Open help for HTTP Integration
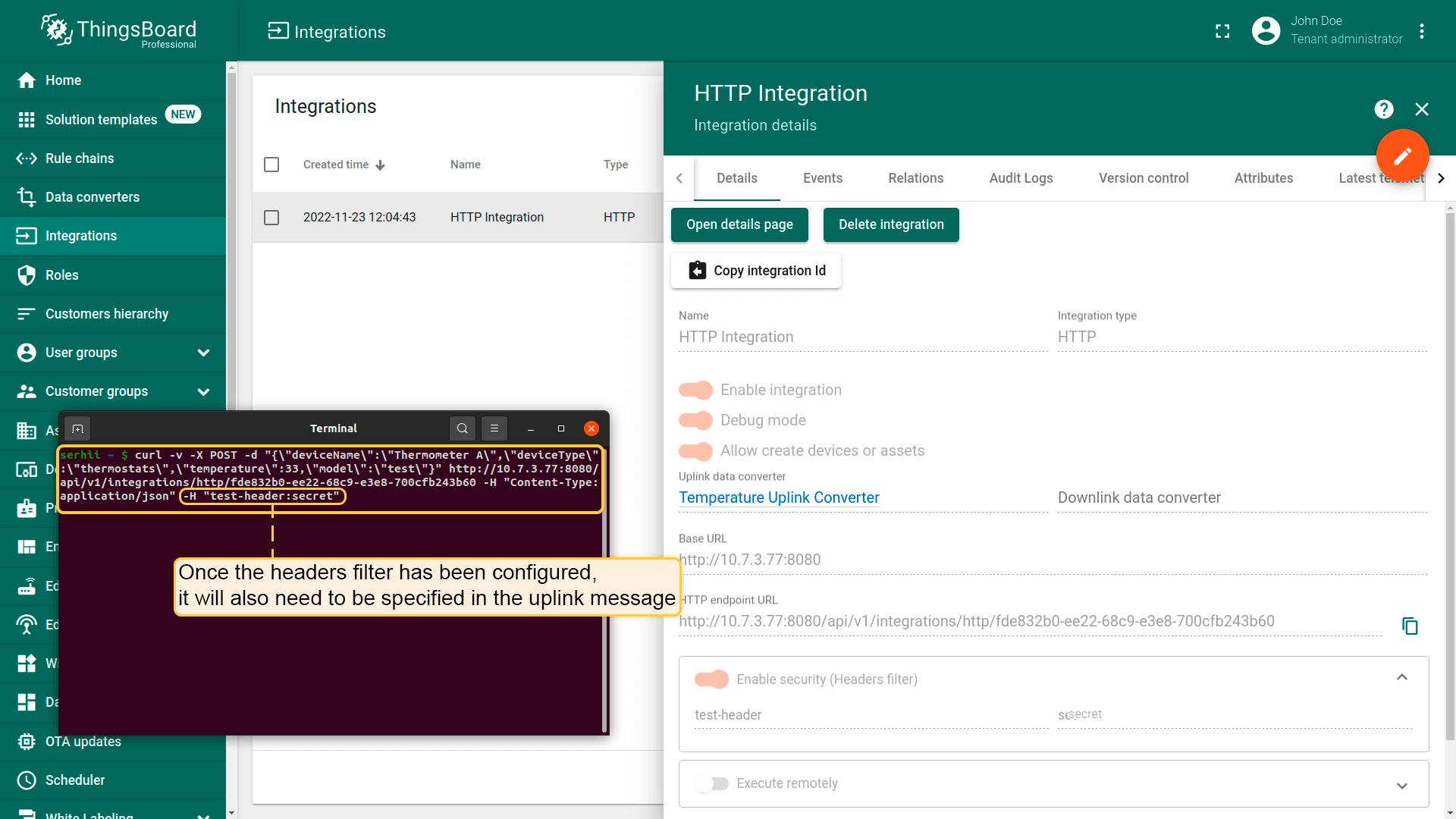This screenshot has width=1456, height=819. 1384,109
